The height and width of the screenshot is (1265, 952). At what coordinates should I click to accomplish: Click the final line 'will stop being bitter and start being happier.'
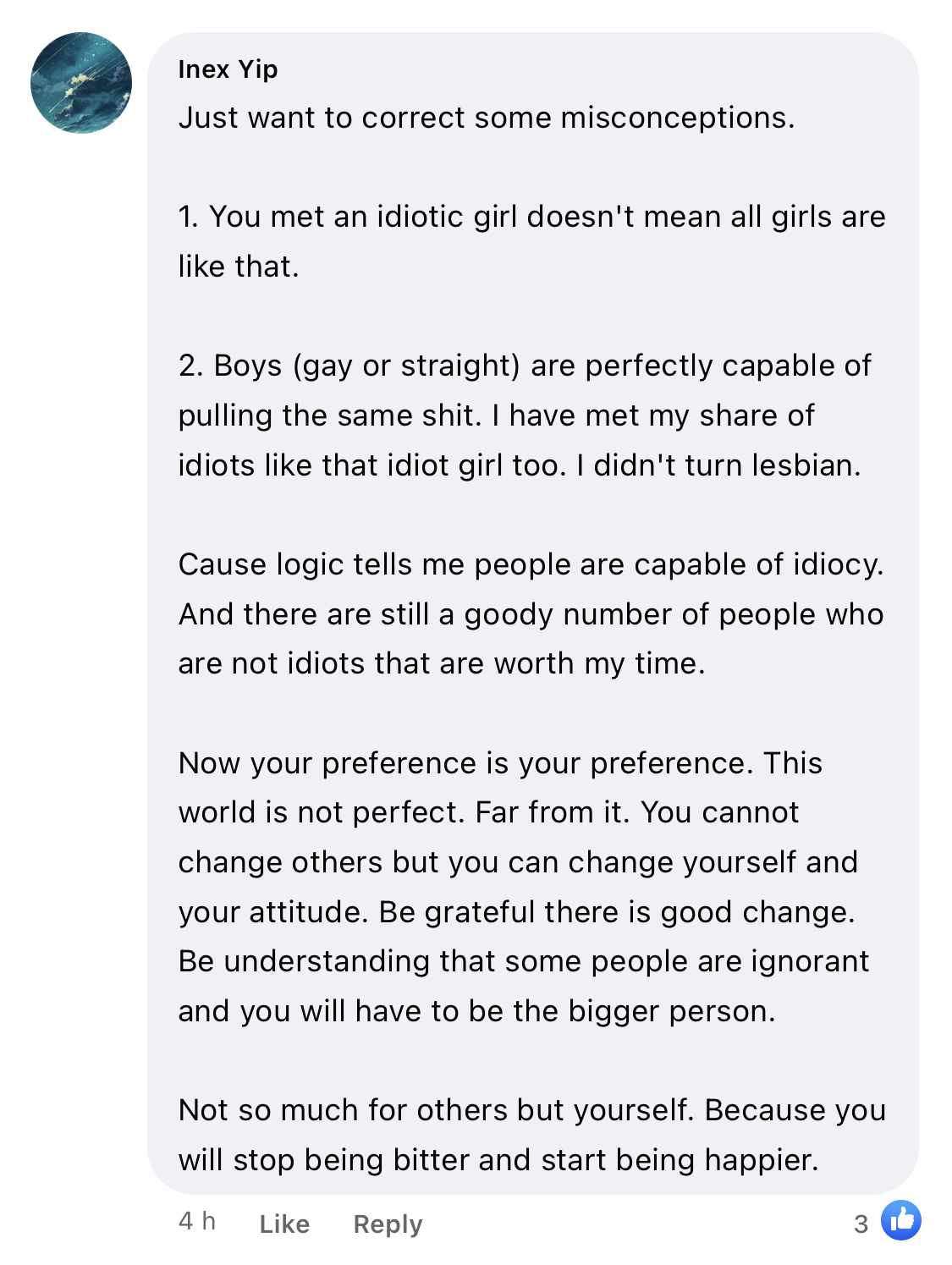tap(498, 1160)
